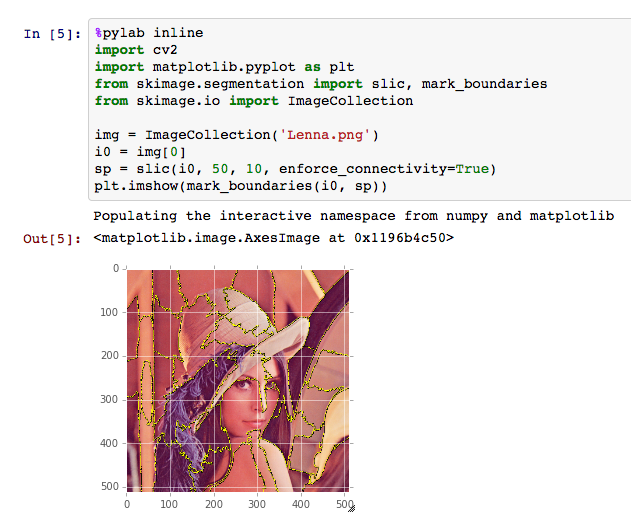This screenshot has height=518, width=631.
Task: Click the line importing ImageCollection from skimage.io
Action: [x=254, y=101]
